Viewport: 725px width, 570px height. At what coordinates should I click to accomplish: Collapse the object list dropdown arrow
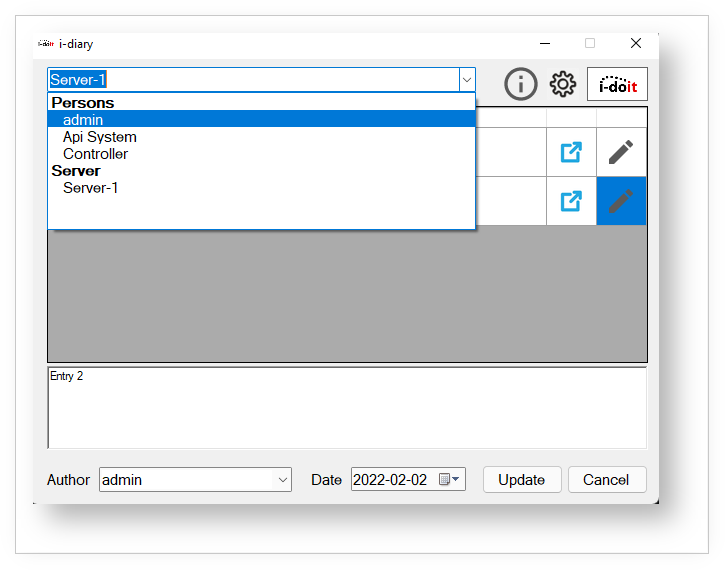466,80
